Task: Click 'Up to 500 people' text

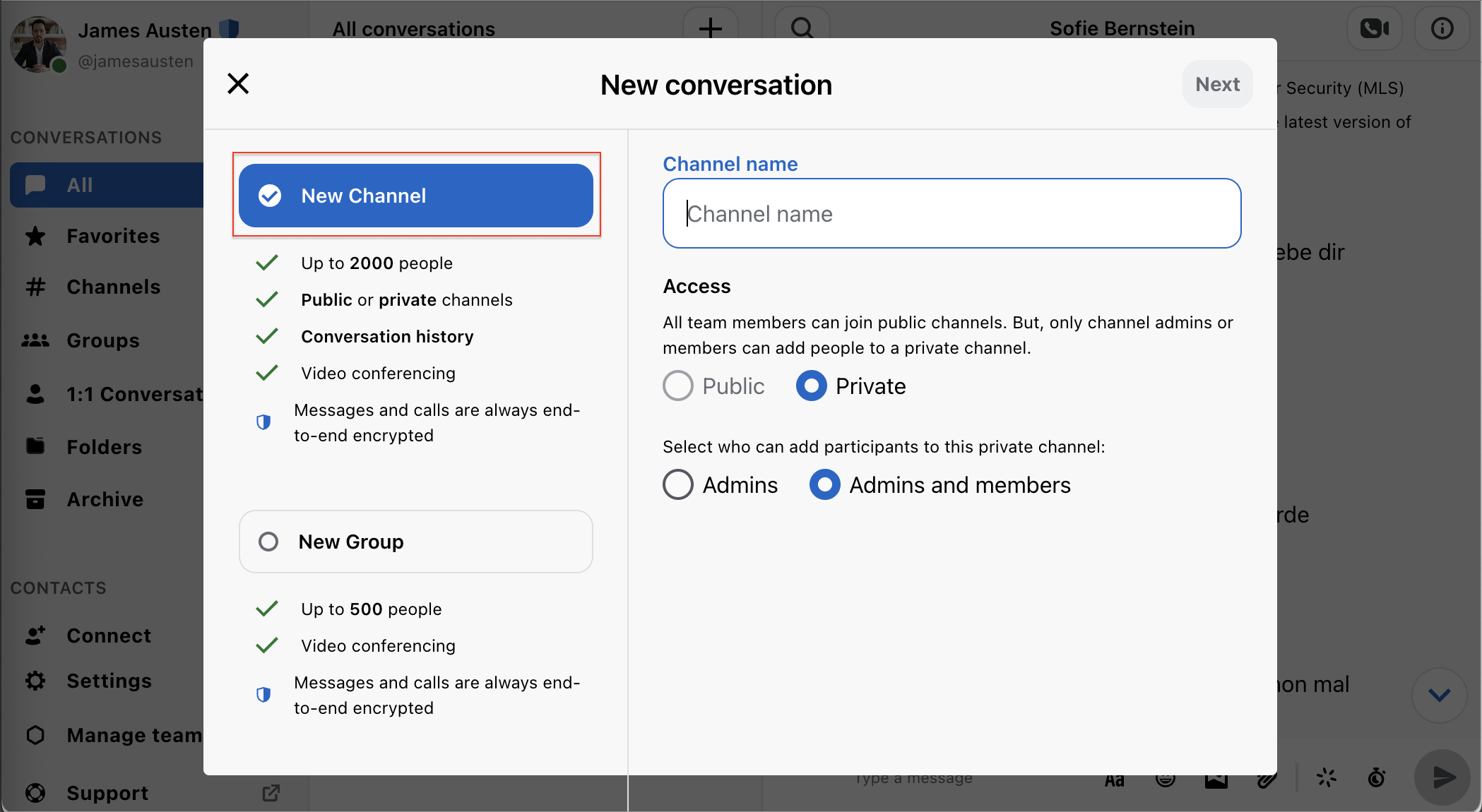Action: [371, 609]
